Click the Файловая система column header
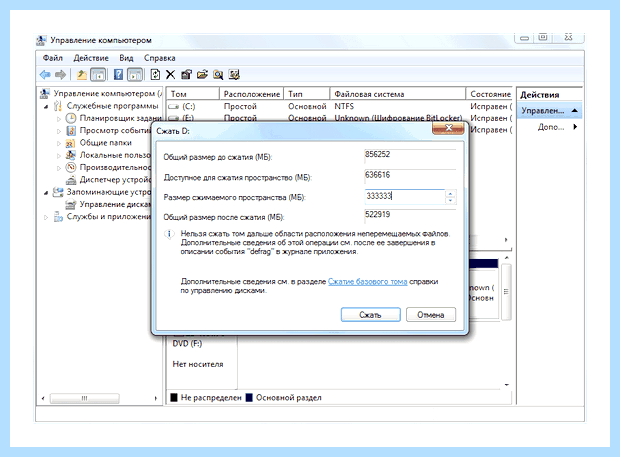The width and height of the screenshot is (620, 457). point(397,94)
